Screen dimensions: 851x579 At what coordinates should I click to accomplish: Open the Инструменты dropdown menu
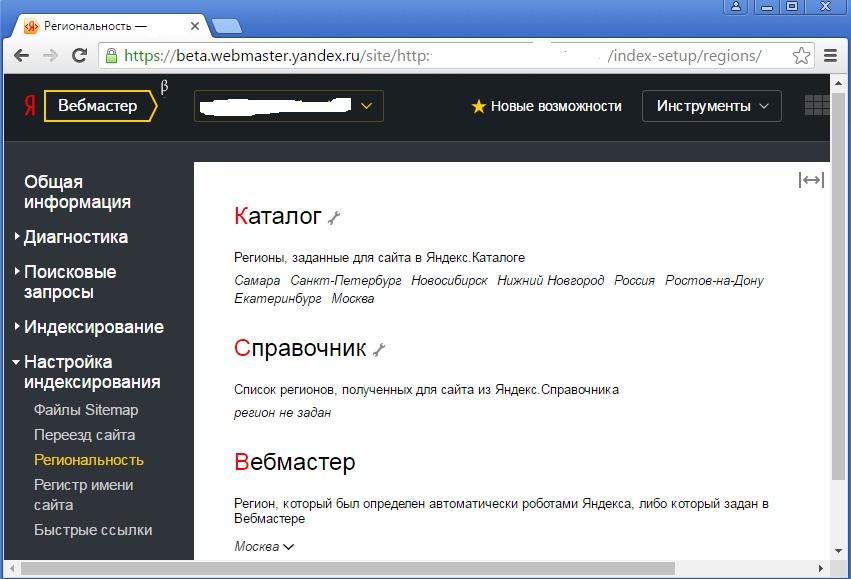(x=712, y=106)
